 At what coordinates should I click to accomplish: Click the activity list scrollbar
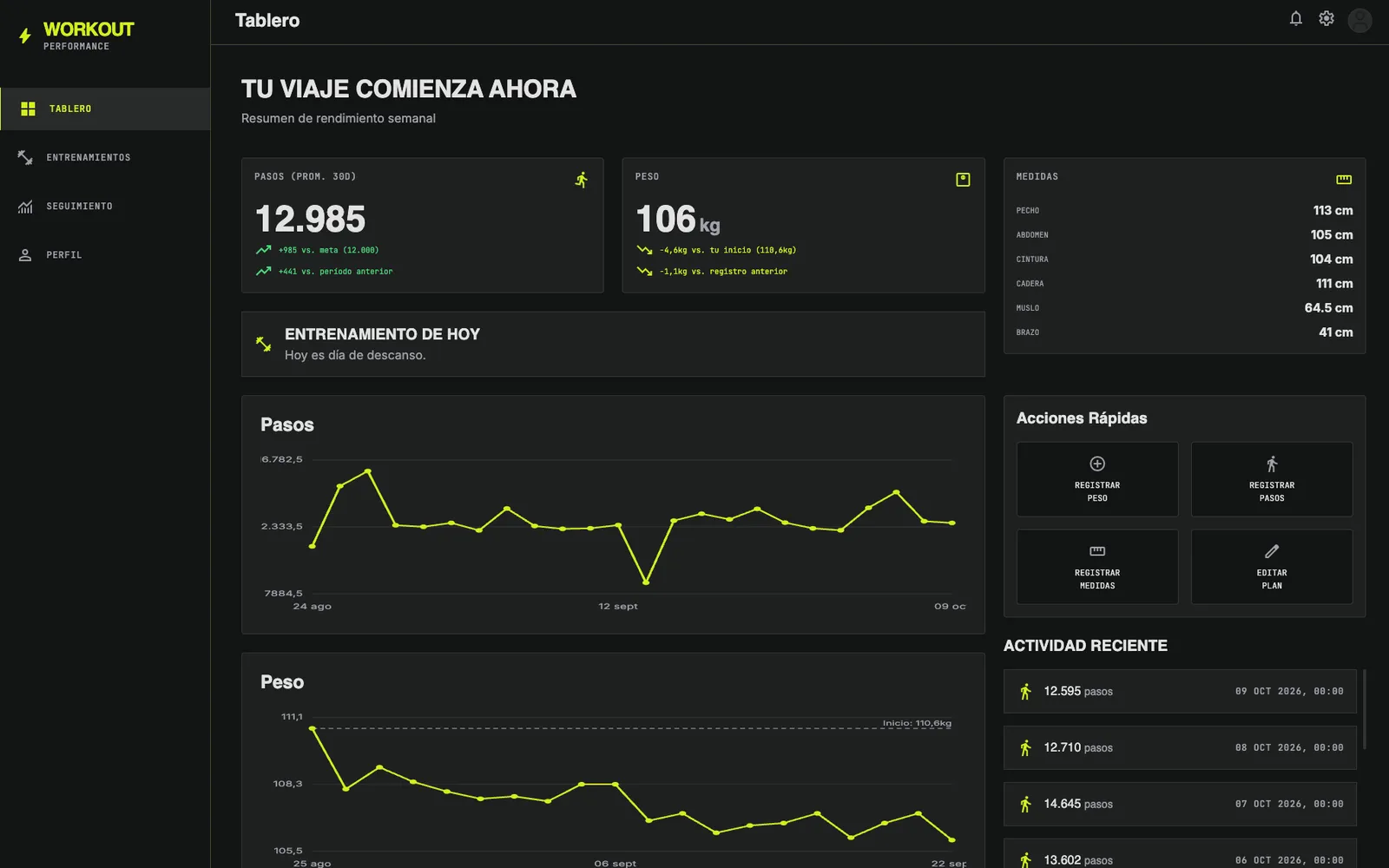click(x=1364, y=708)
